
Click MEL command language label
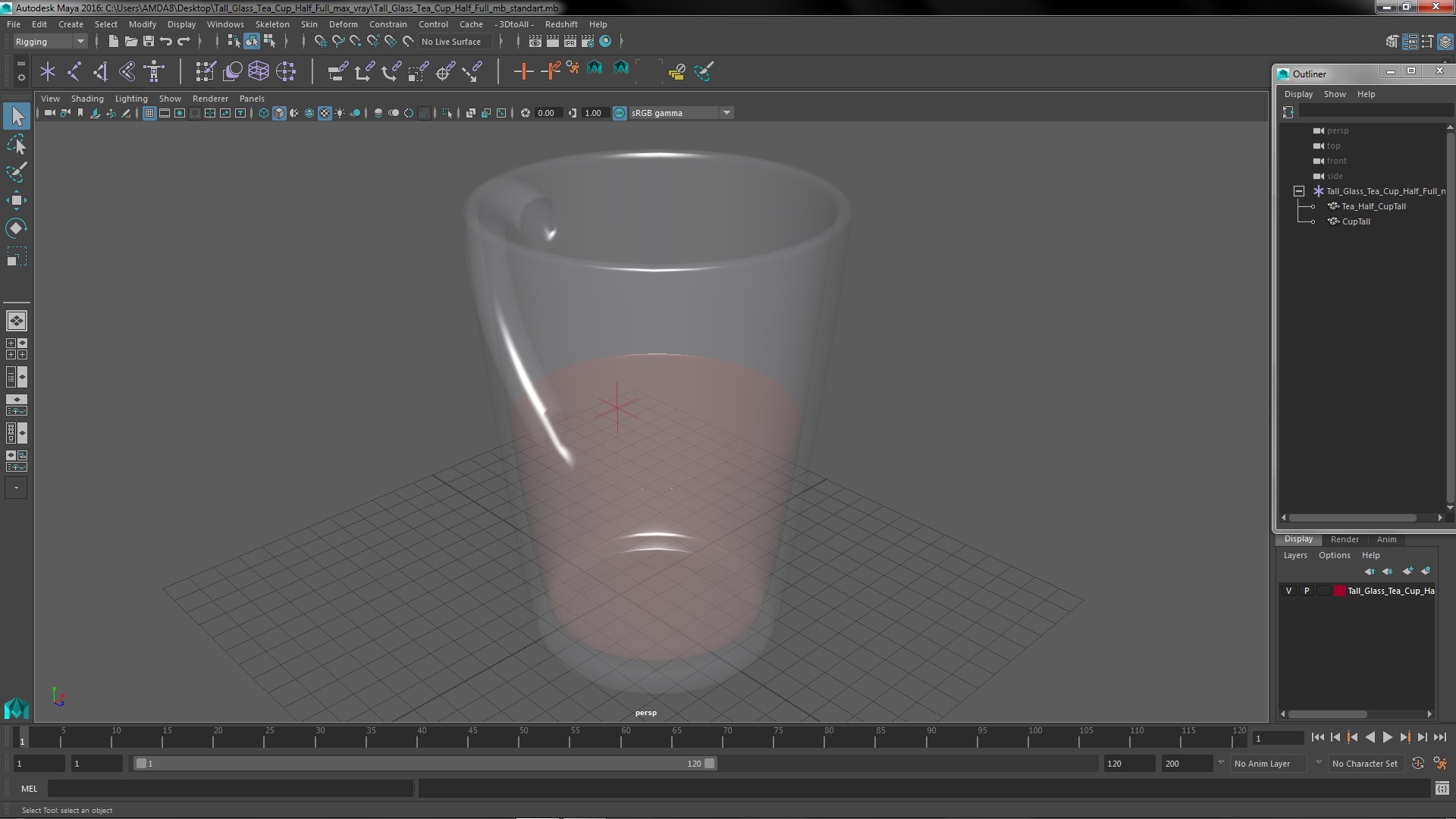point(29,789)
